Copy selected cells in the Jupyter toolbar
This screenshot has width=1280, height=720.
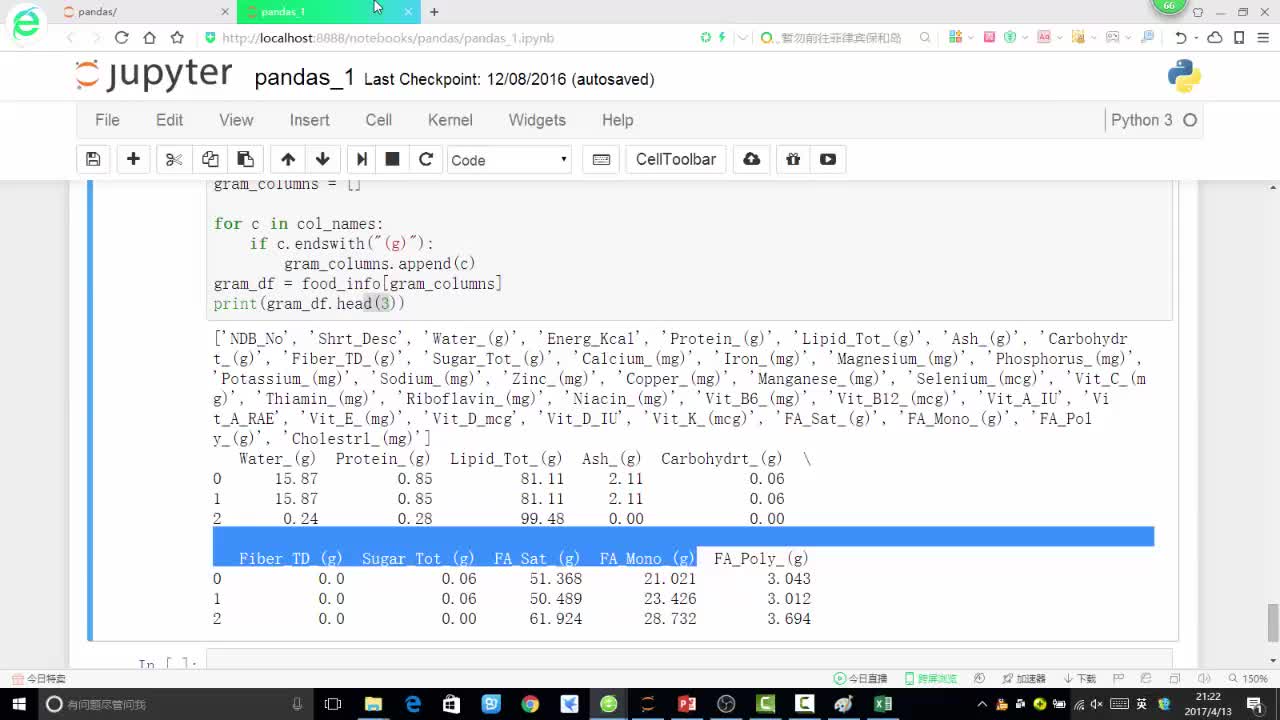(210, 159)
